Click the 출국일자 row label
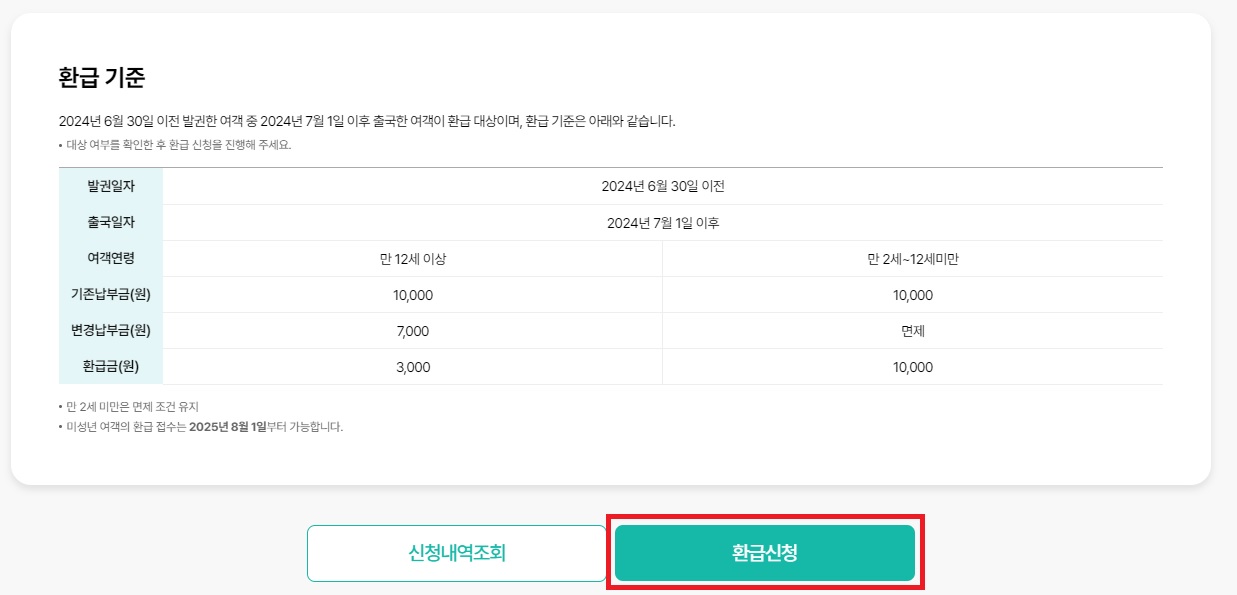The height and width of the screenshot is (595, 1237). [x=110, y=222]
